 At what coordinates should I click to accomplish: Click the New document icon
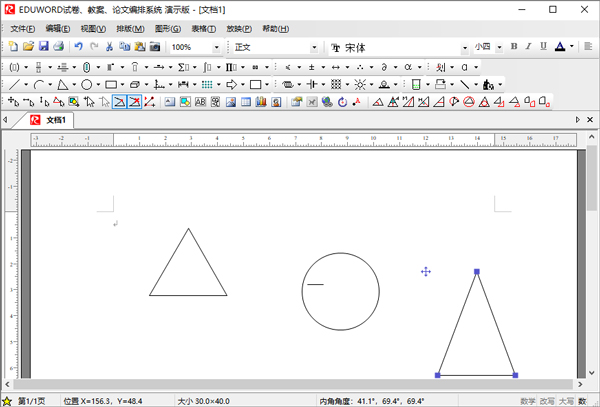[x=13, y=47]
